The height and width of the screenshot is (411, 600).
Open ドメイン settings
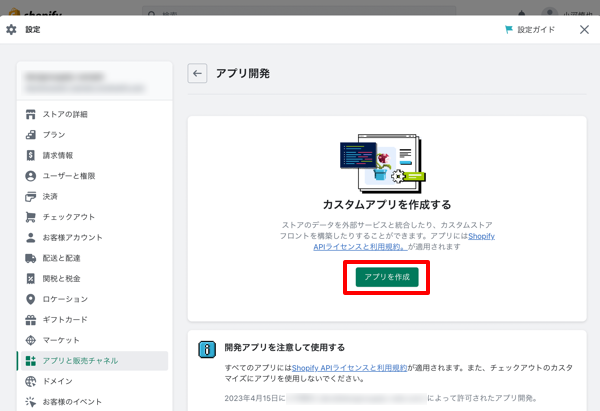57,381
